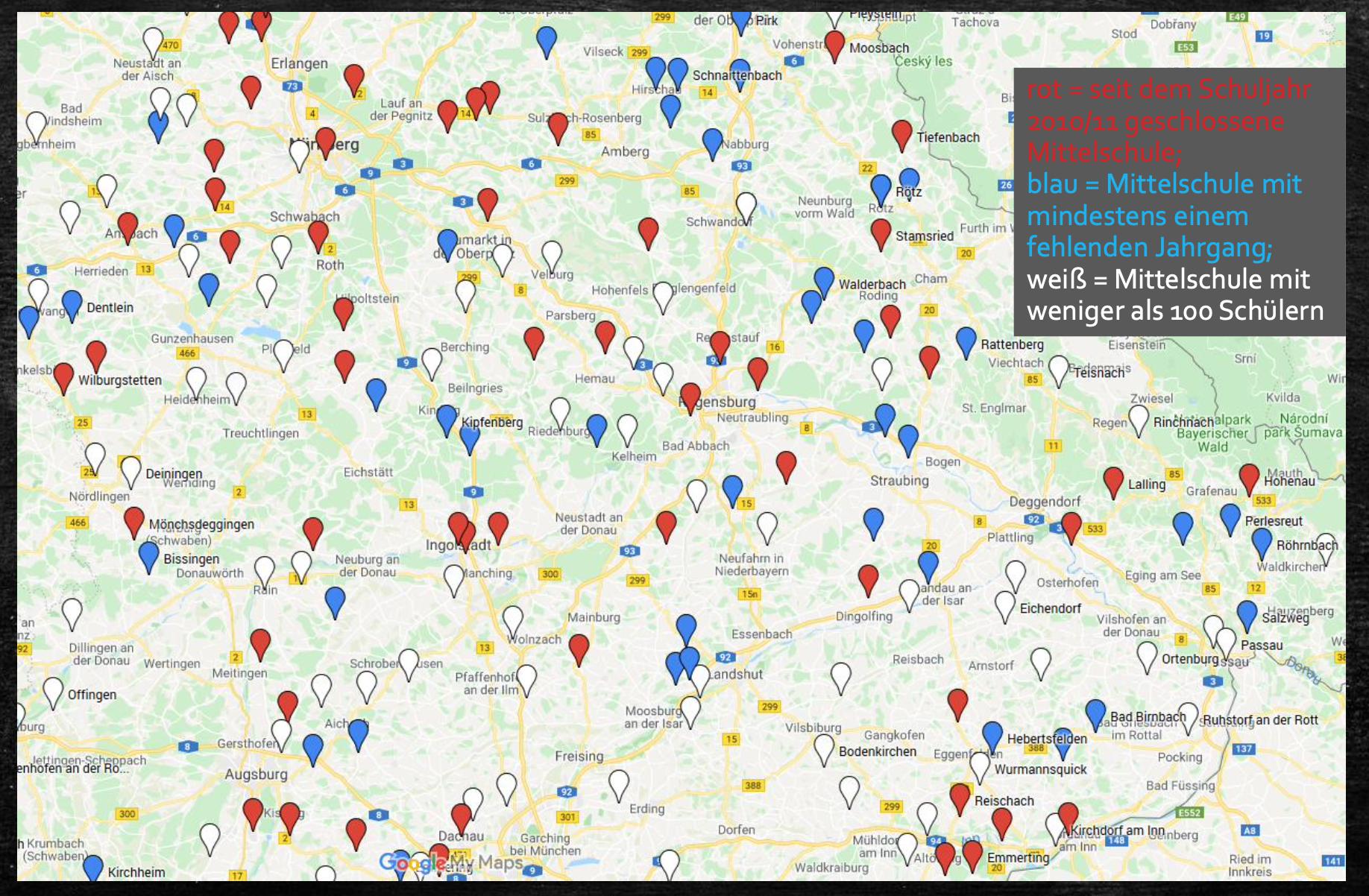Click the Augsburg city label
Image resolution: width=1369 pixels, height=896 pixels.
click(257, 774)
